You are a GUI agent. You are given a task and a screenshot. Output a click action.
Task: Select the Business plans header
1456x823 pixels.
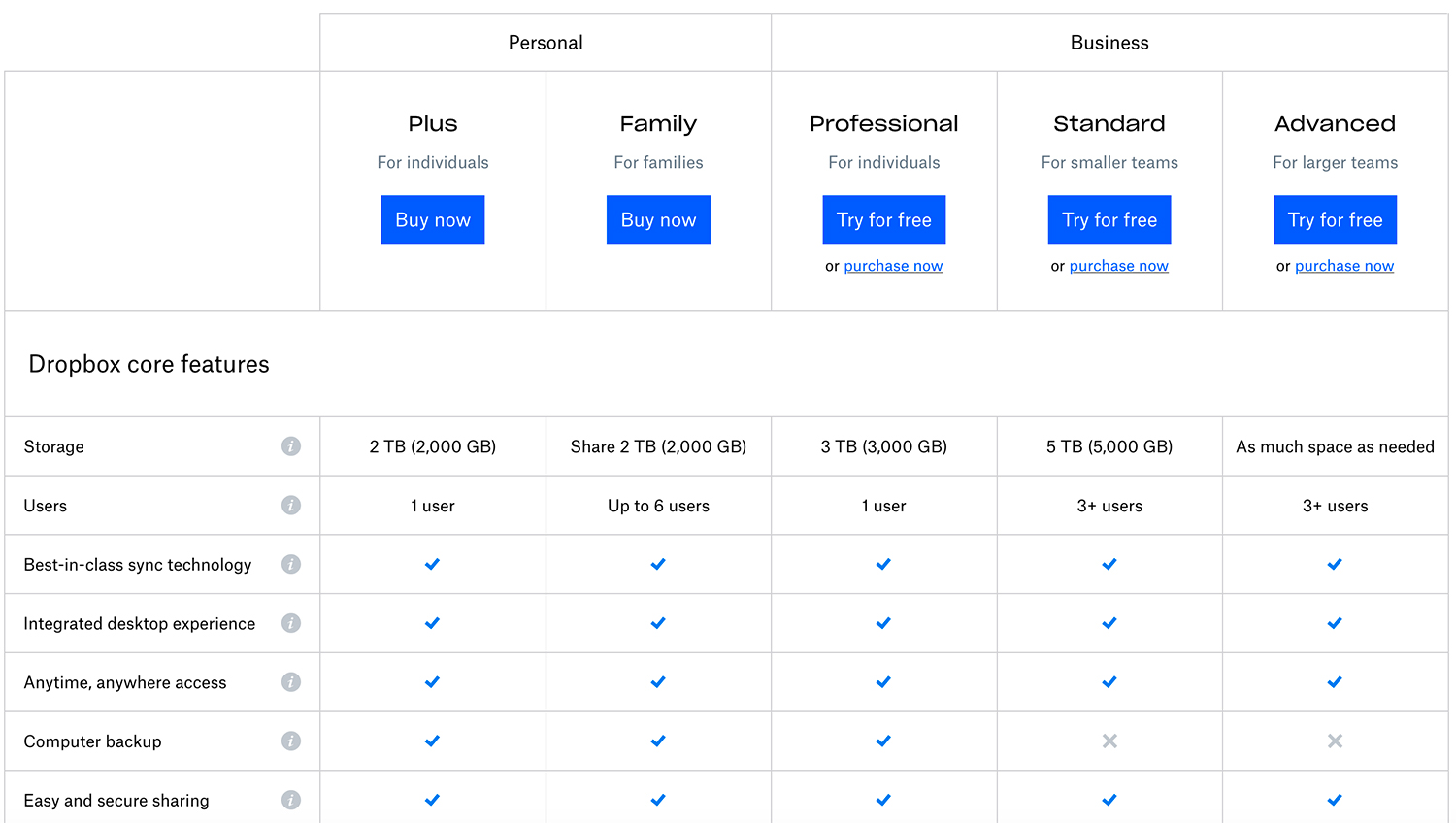click(1109, 42)
